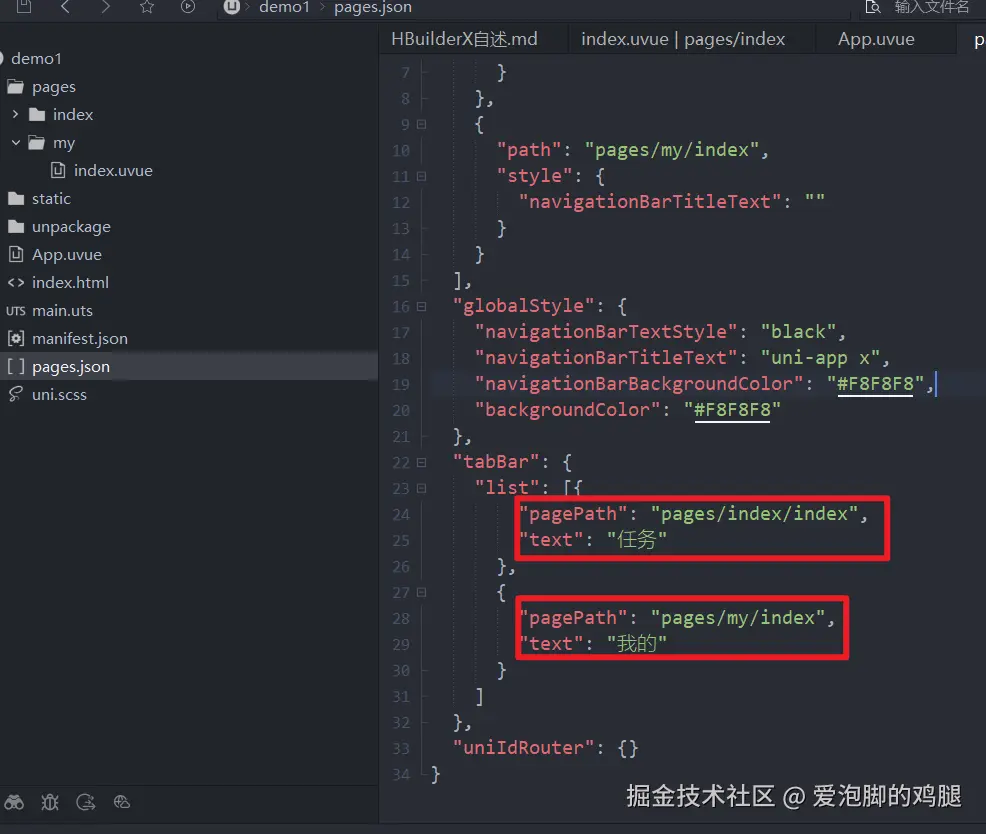Viewport: 986px width, 834px height.
Task: Click the bracket icon beside pages.json in the tree
Action: (16, 366)
